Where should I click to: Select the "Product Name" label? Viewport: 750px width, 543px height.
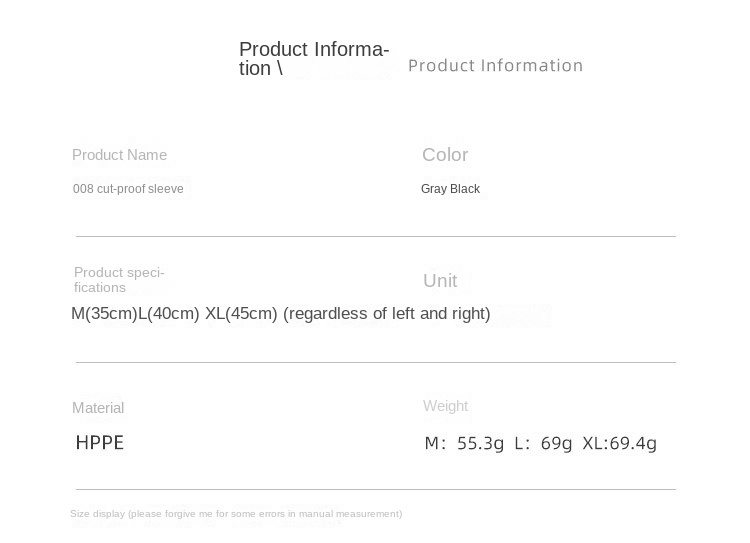(119, 155)
